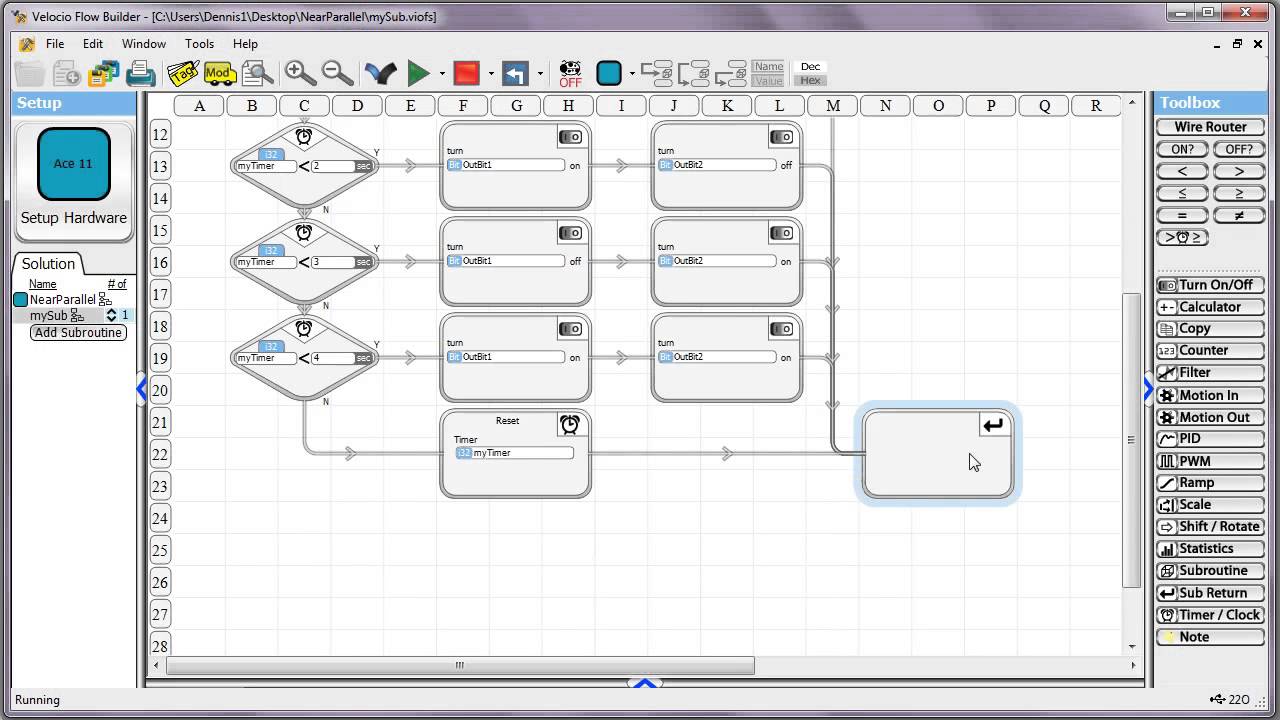Click the blue checkmark program icon

tap(380, 73)
